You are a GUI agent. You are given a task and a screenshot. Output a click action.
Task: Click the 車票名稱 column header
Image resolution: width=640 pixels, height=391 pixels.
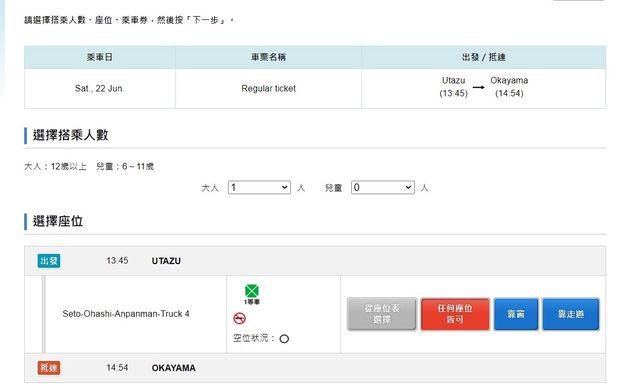(268, 57)
